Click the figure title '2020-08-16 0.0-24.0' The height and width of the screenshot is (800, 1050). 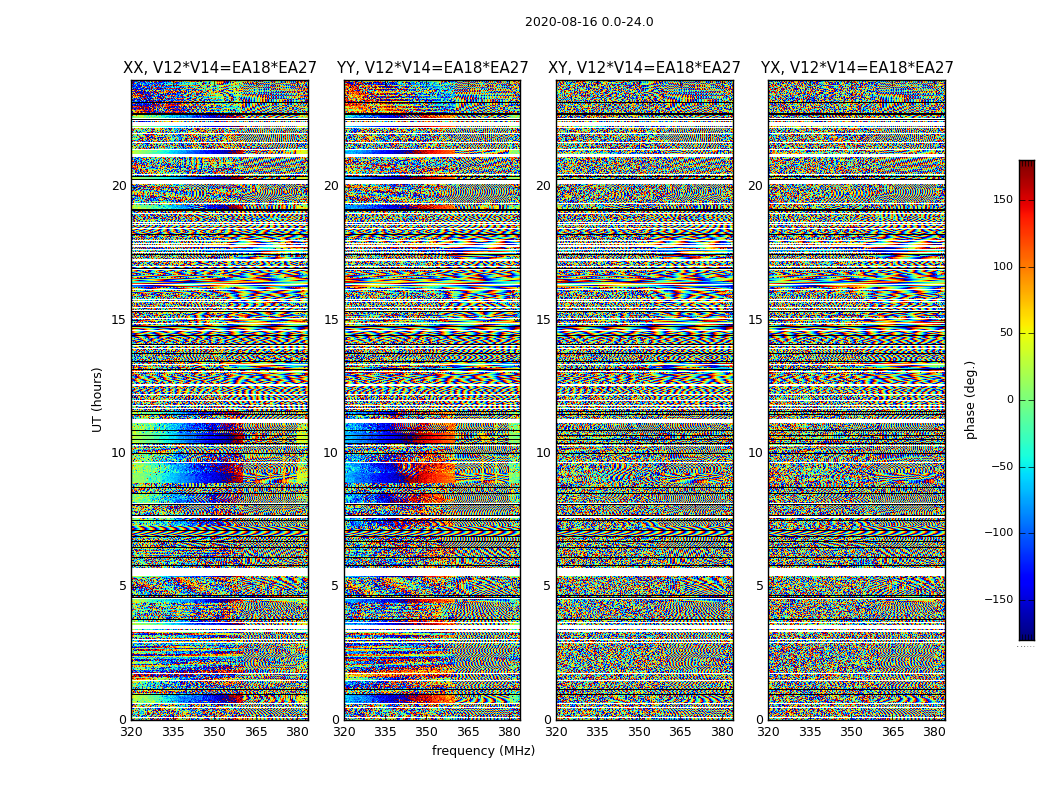point(589,21)
